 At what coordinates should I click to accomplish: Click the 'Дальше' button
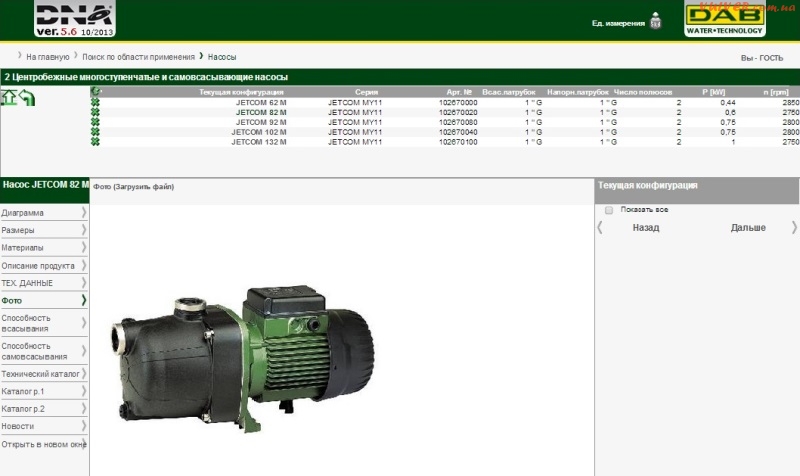748,228
